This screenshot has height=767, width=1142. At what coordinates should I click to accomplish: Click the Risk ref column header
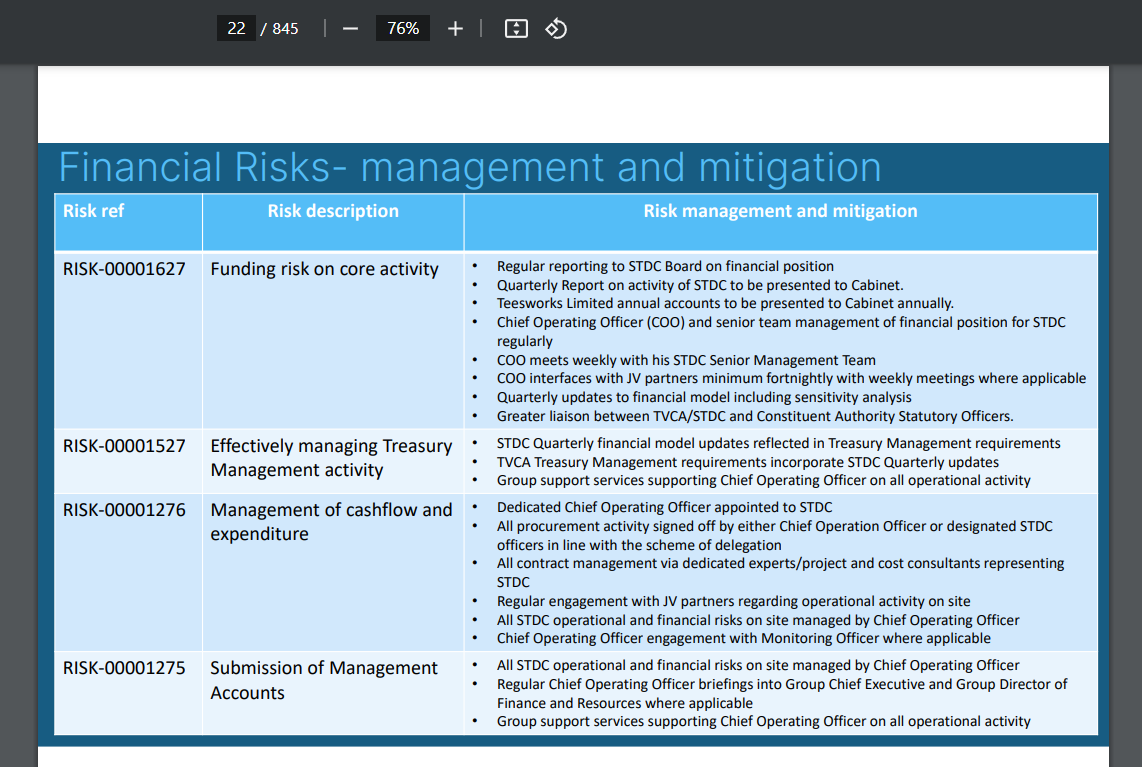[x=93, y=211]
